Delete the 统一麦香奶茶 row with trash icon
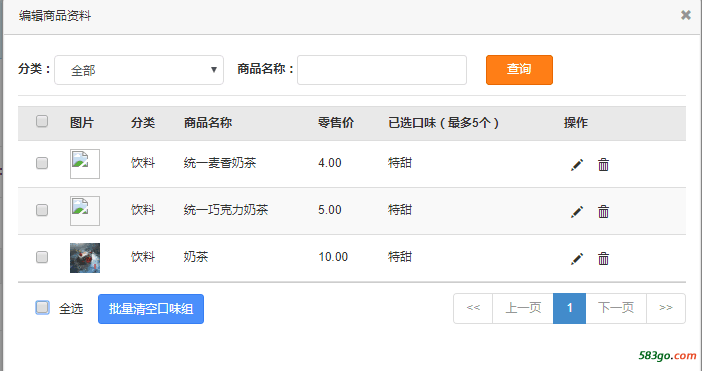Viewport: 702px width, 371px height. pyautogui.click(x=604, y=165)
